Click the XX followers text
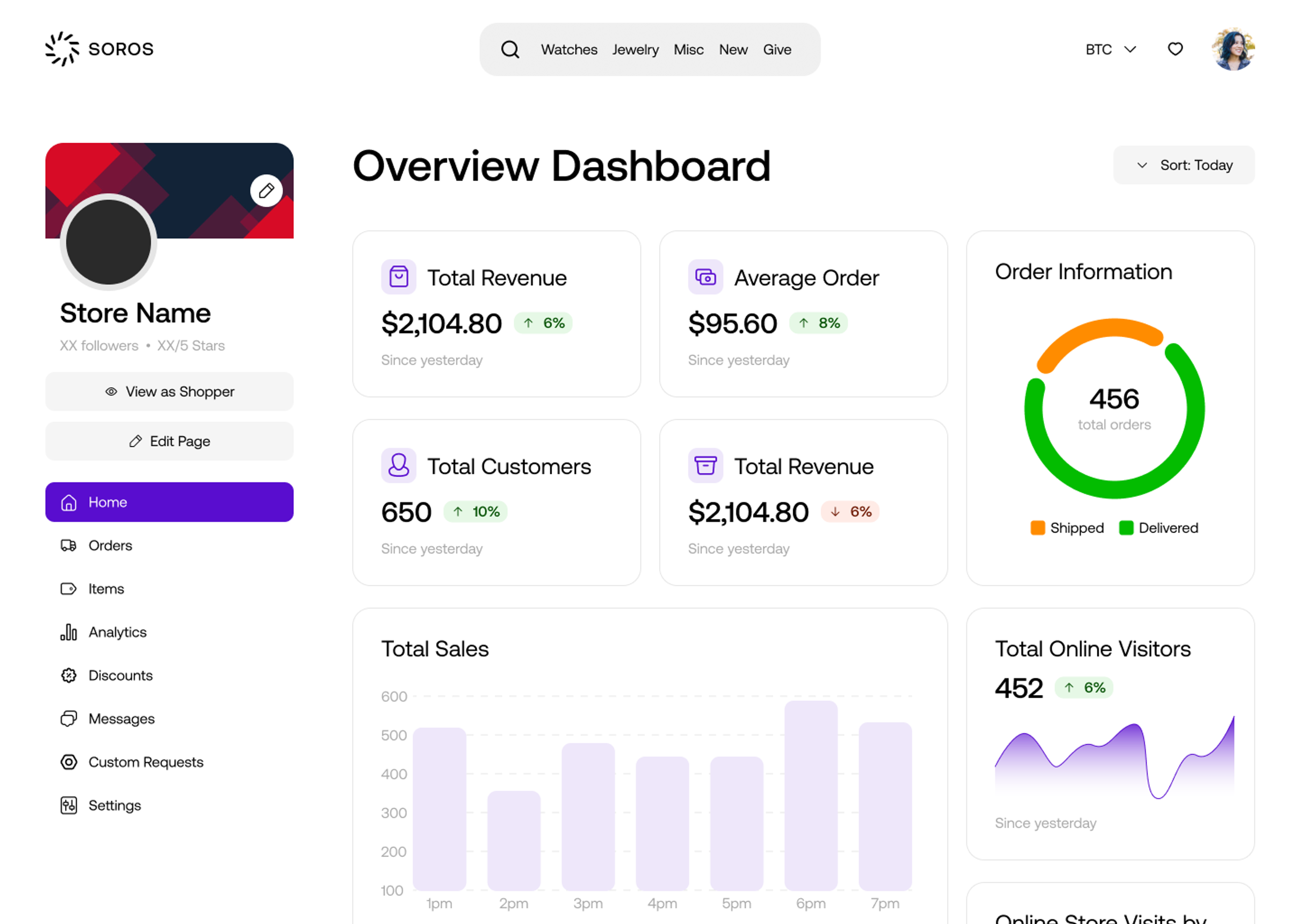 [99, 345]
